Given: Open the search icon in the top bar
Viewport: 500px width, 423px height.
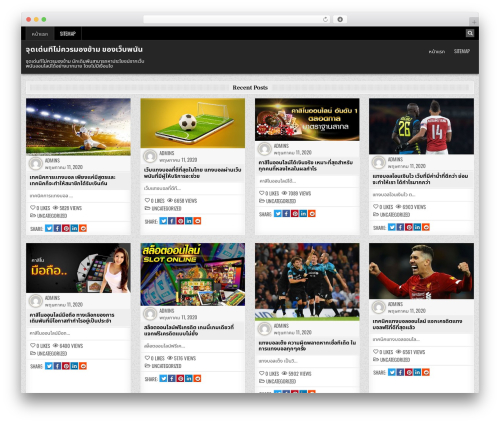Looking at the screenshot, I should coord(470,33).
